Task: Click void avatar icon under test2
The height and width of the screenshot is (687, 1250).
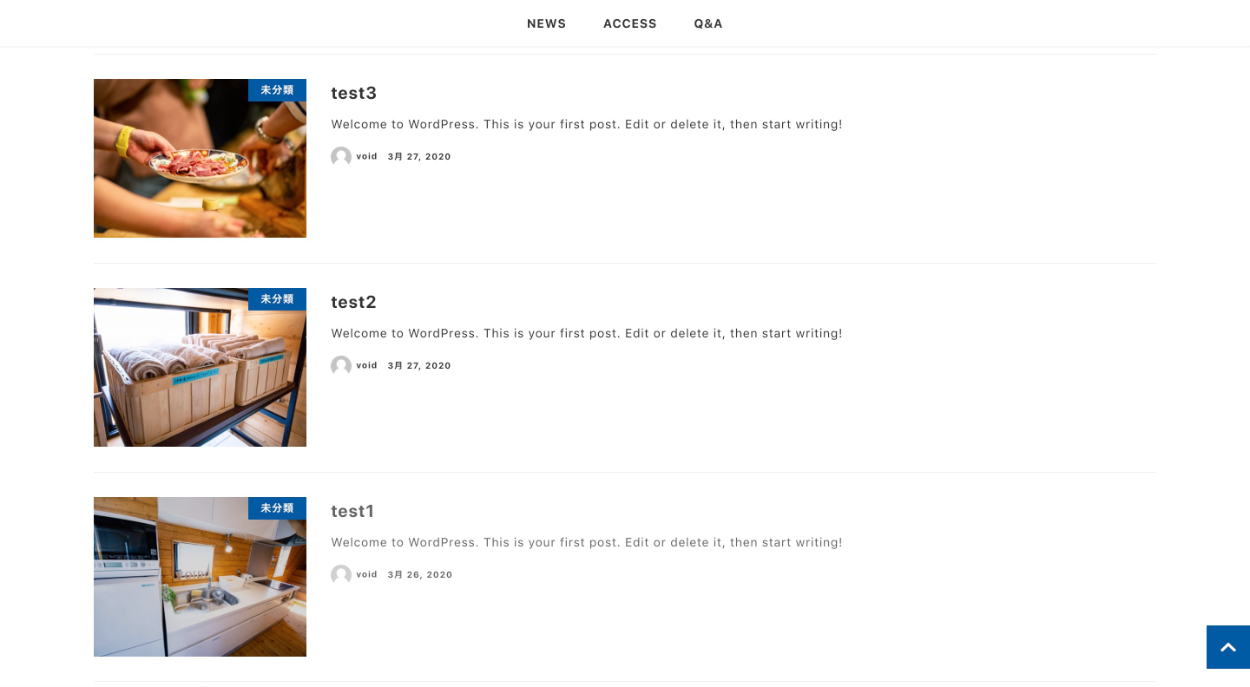Action: 341,366
